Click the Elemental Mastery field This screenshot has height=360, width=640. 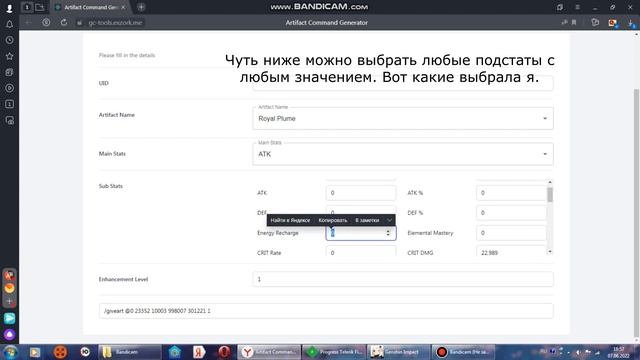point(511,233)
